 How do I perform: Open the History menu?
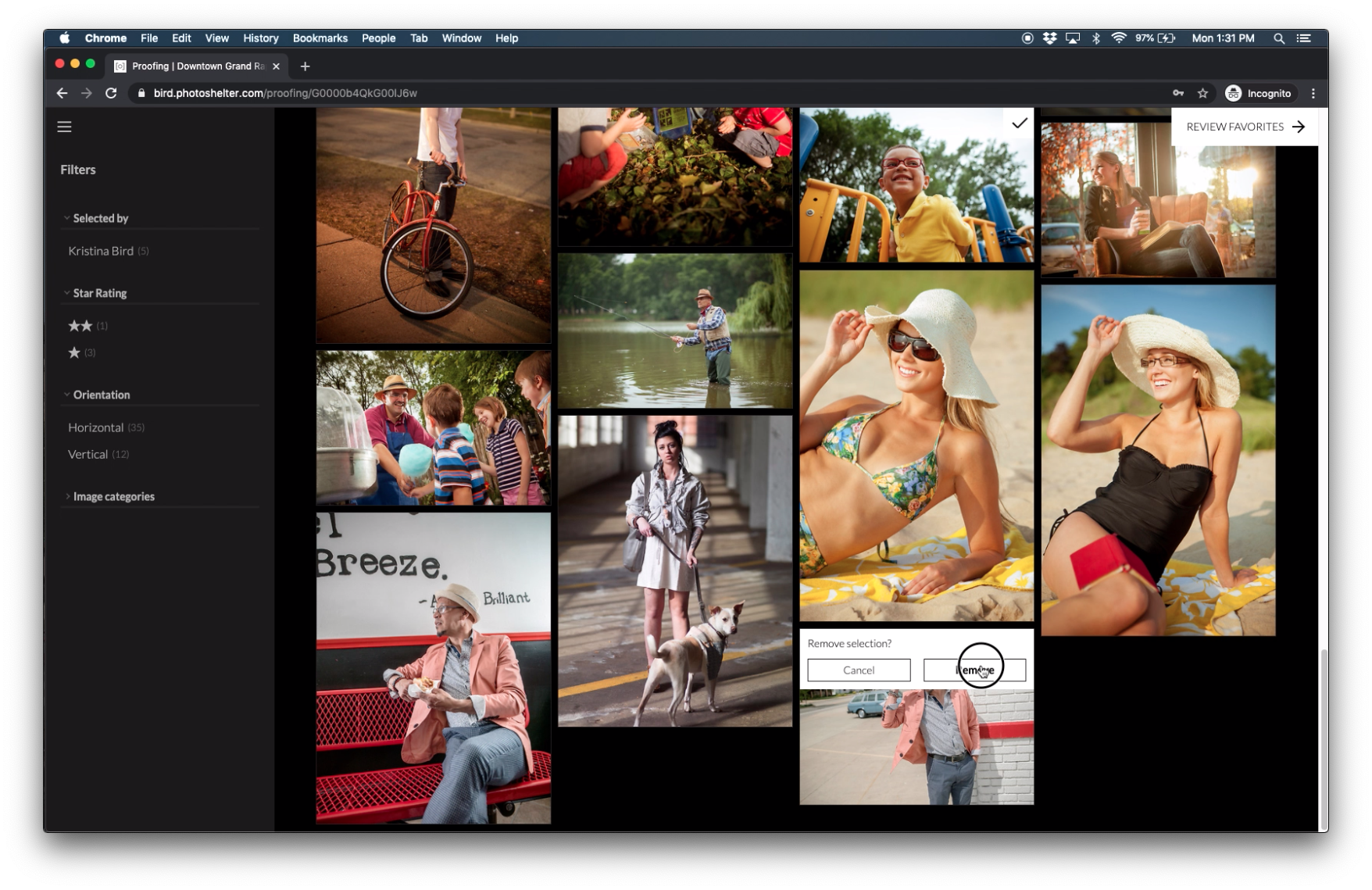coord(260,38)
